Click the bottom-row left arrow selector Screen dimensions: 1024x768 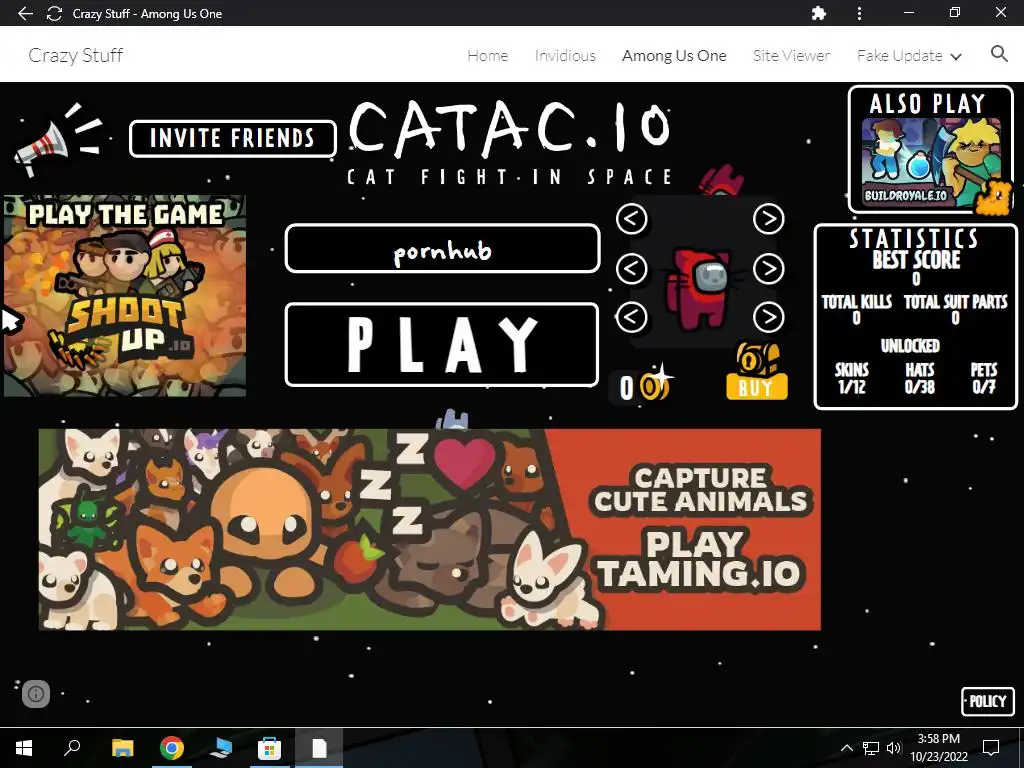point(632,317)
